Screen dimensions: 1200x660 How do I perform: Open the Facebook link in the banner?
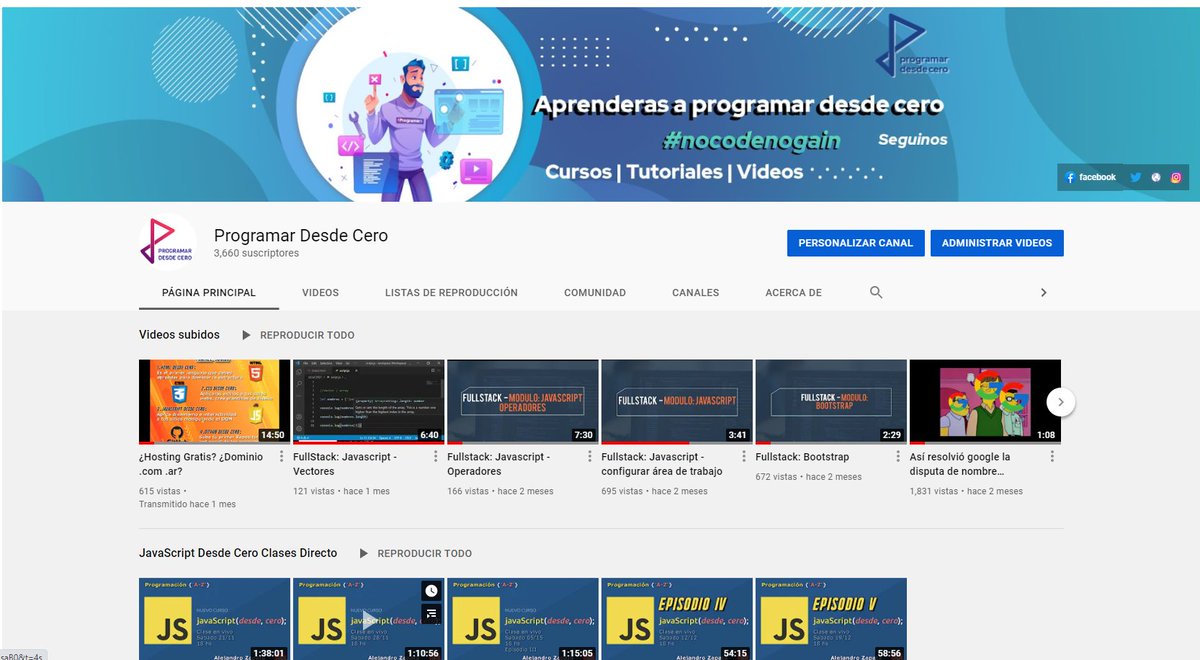[x=1091, y=177]
